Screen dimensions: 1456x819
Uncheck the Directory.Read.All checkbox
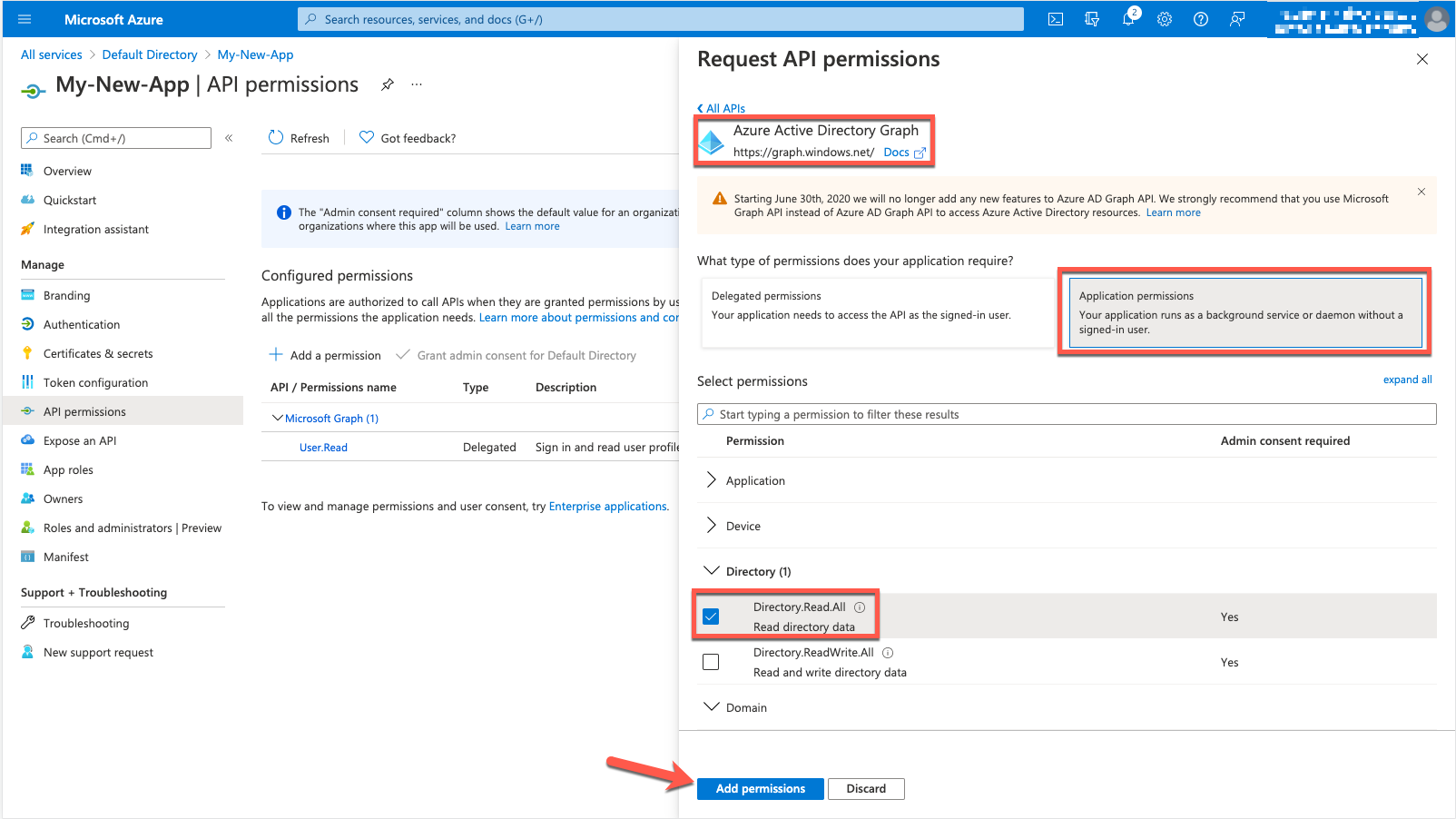711,617
